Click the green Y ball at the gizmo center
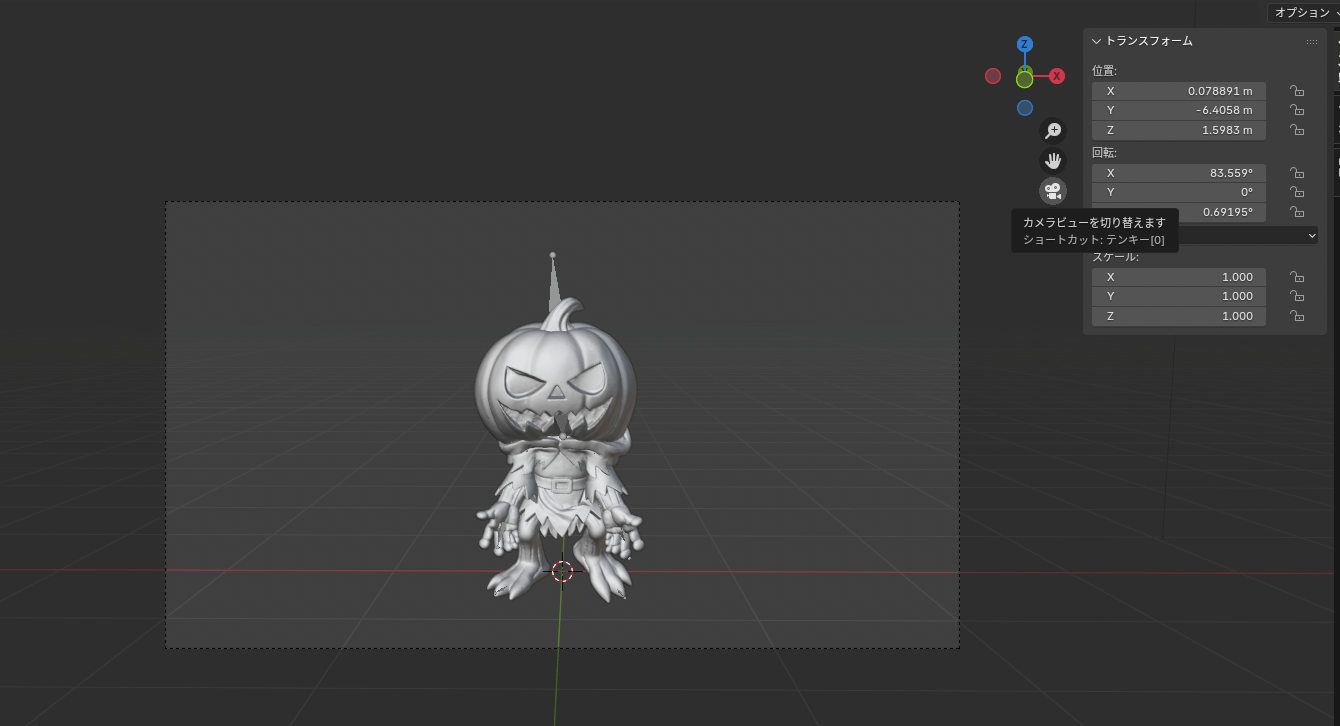This screenshot has width=1340, height=726. click(x=1024, y=76)
